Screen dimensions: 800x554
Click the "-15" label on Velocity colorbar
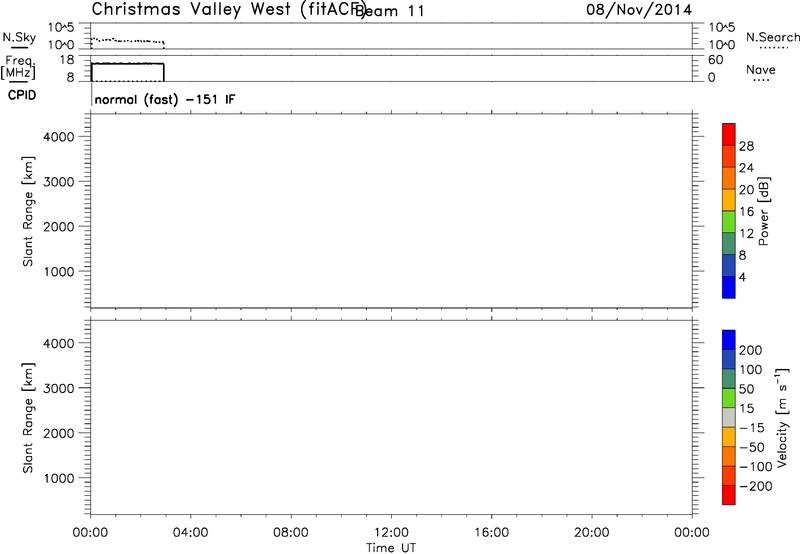[x=752, y=428]
